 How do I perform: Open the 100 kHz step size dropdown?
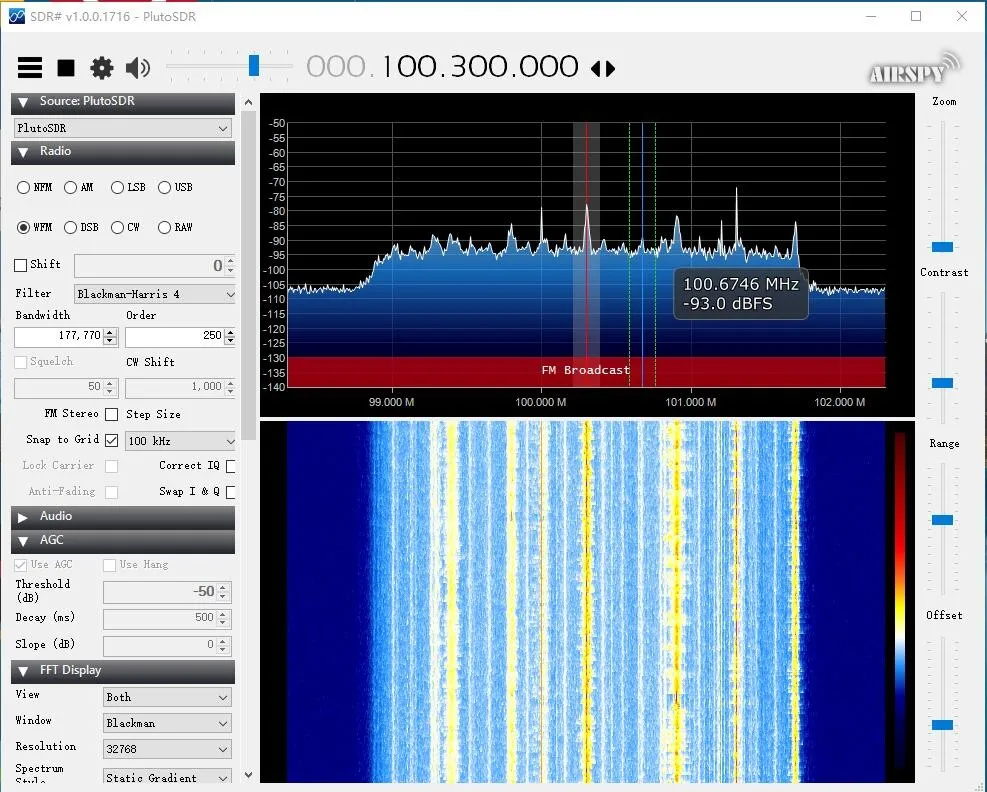(180, 441)
